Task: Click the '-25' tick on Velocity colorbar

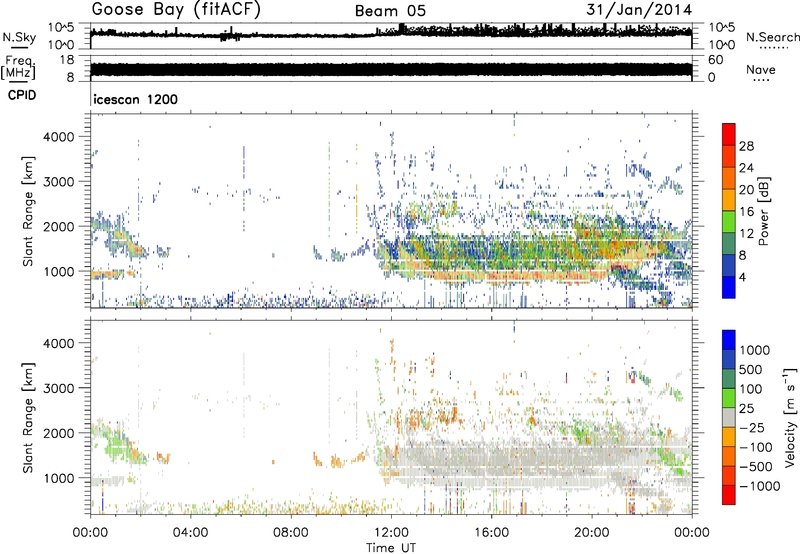Action: (752, 427)
